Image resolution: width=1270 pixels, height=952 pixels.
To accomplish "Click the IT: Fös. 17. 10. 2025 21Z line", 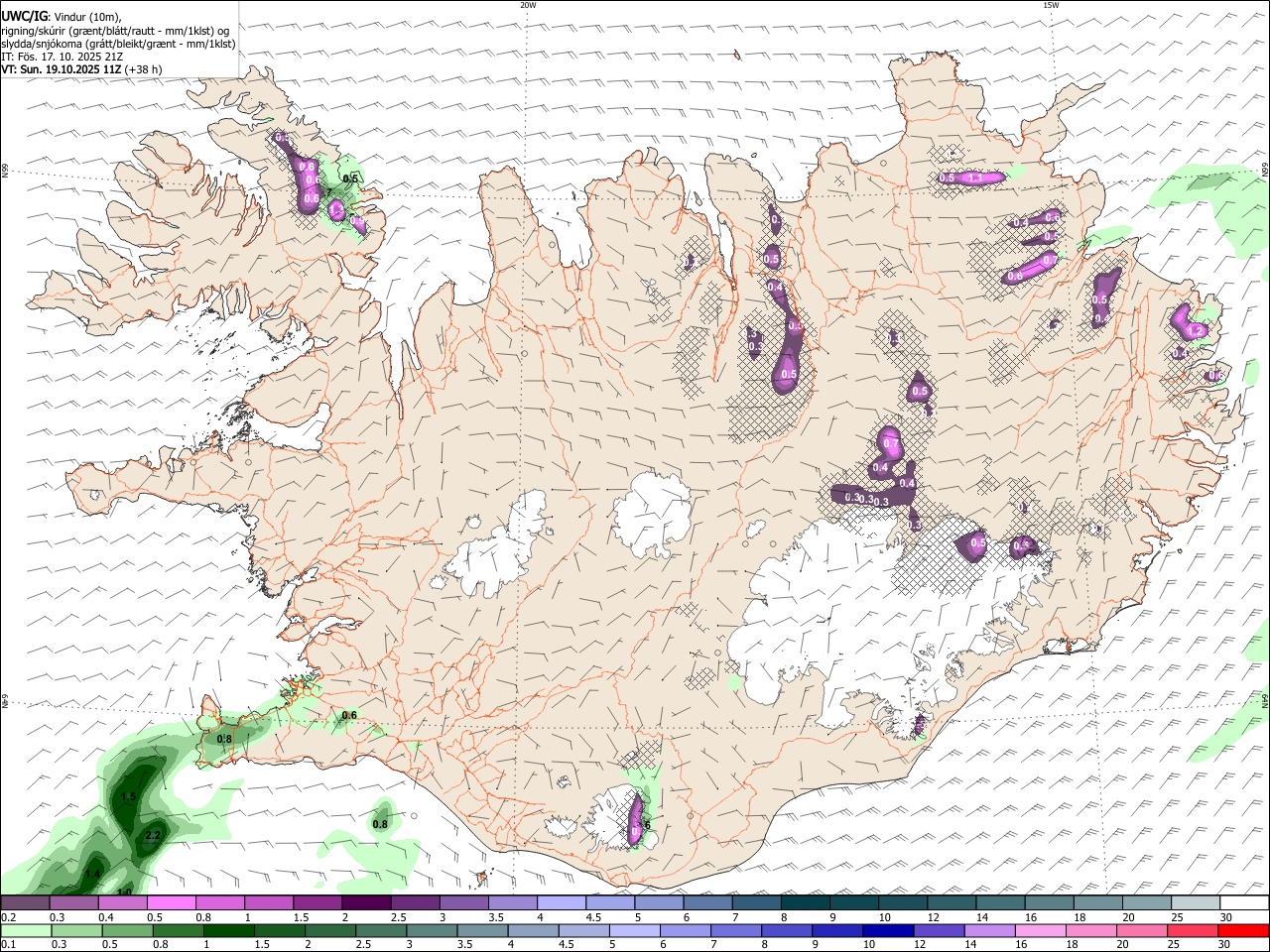I will click(x=62, y=57).
